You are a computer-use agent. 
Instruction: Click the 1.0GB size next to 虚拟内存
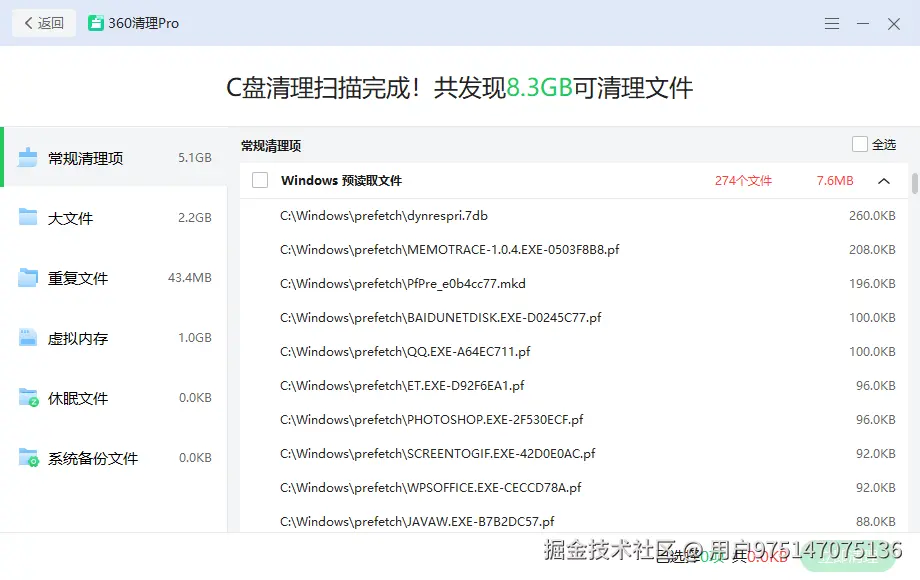pos(195,338)
